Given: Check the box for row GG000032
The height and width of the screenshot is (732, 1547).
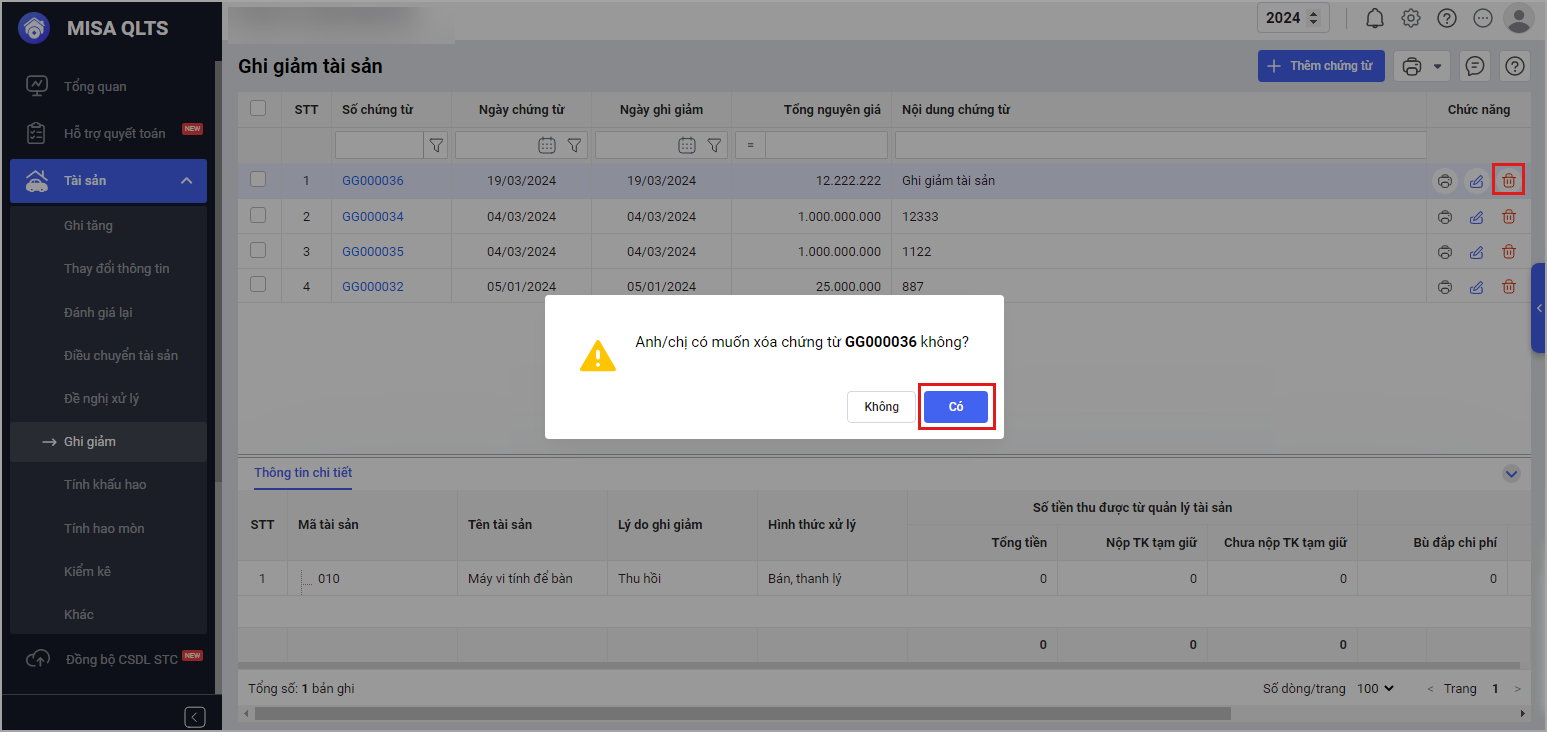Looking at the screenshot, I should [258, 285].
